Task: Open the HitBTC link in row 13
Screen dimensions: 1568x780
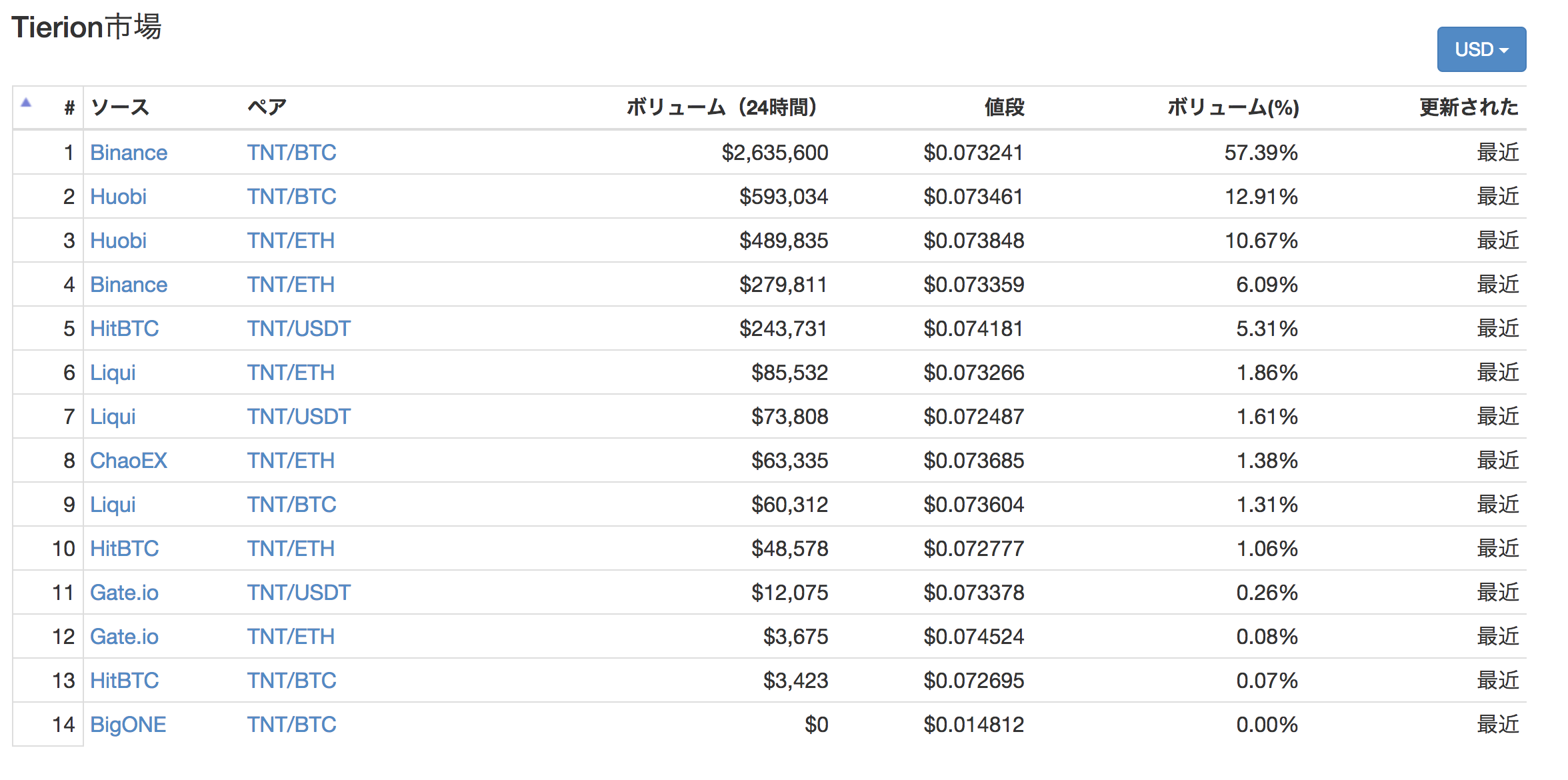Action: point(124,681)
